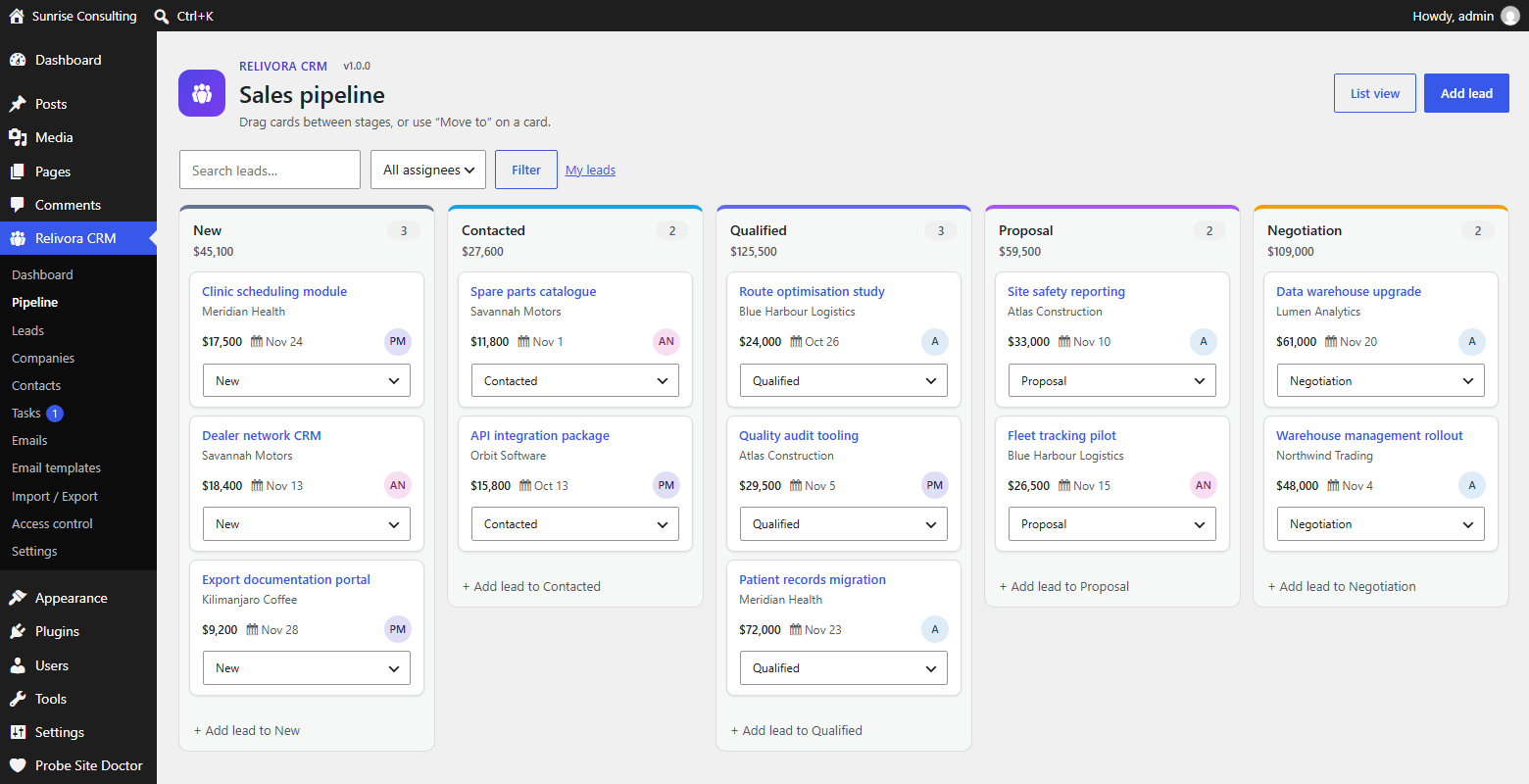
Task: Open stage dropdown on Fleet tracking pilot
Action: 1112,524
